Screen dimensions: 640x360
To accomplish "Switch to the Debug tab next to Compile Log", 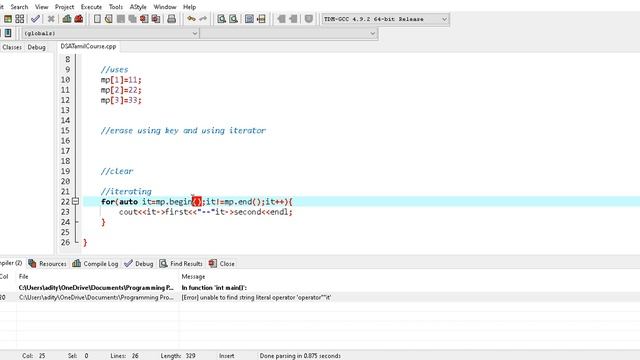I will (139, 264).
